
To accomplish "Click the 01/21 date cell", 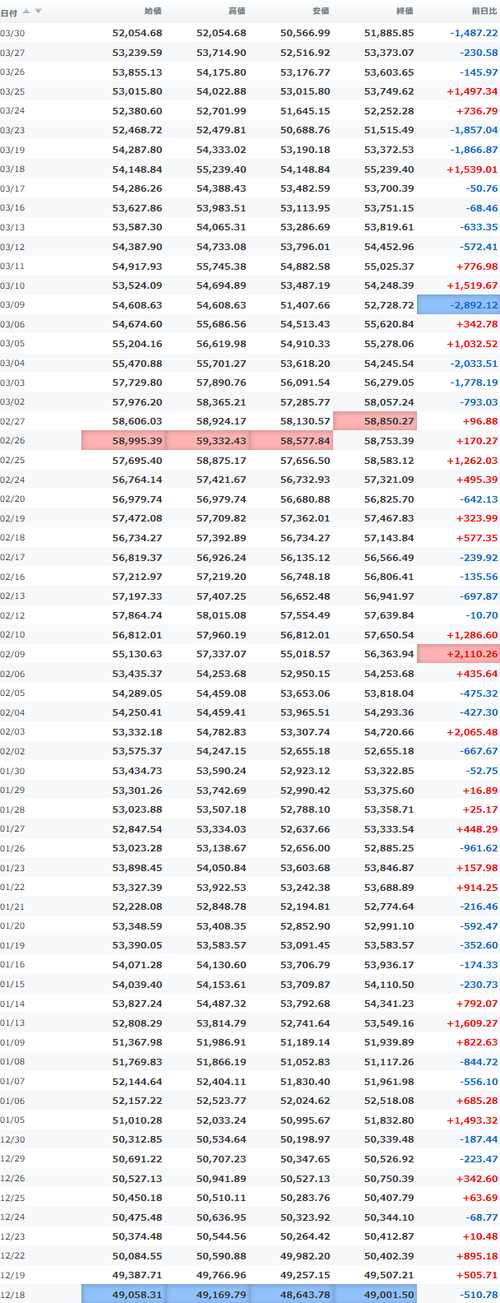I will coord(13,906).
